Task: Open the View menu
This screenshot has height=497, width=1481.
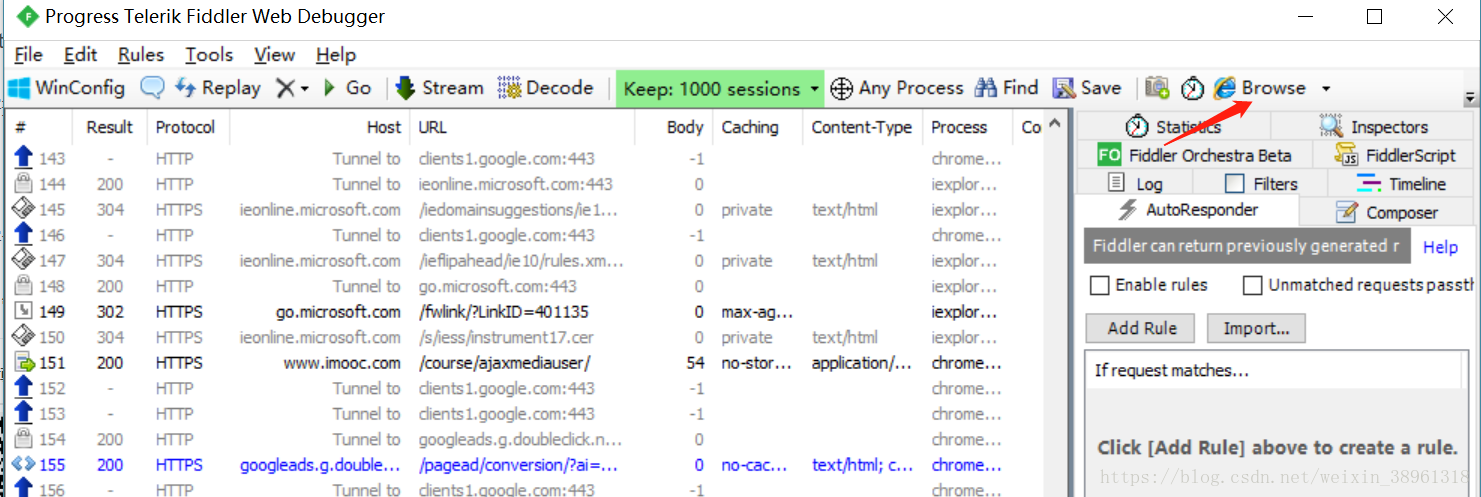Action: [x=274, y=55]
